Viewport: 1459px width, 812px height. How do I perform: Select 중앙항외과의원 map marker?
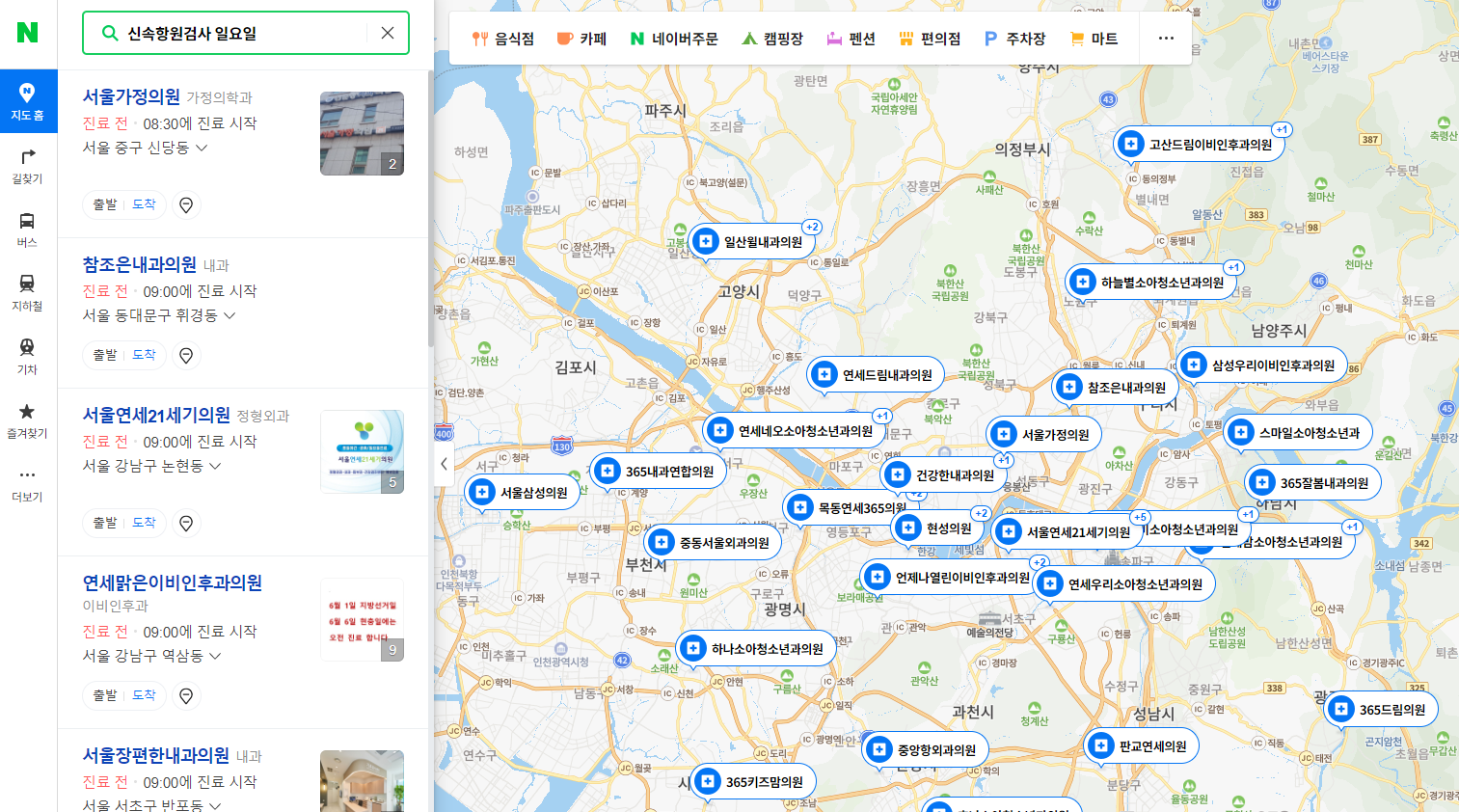(x=925, y=750)
